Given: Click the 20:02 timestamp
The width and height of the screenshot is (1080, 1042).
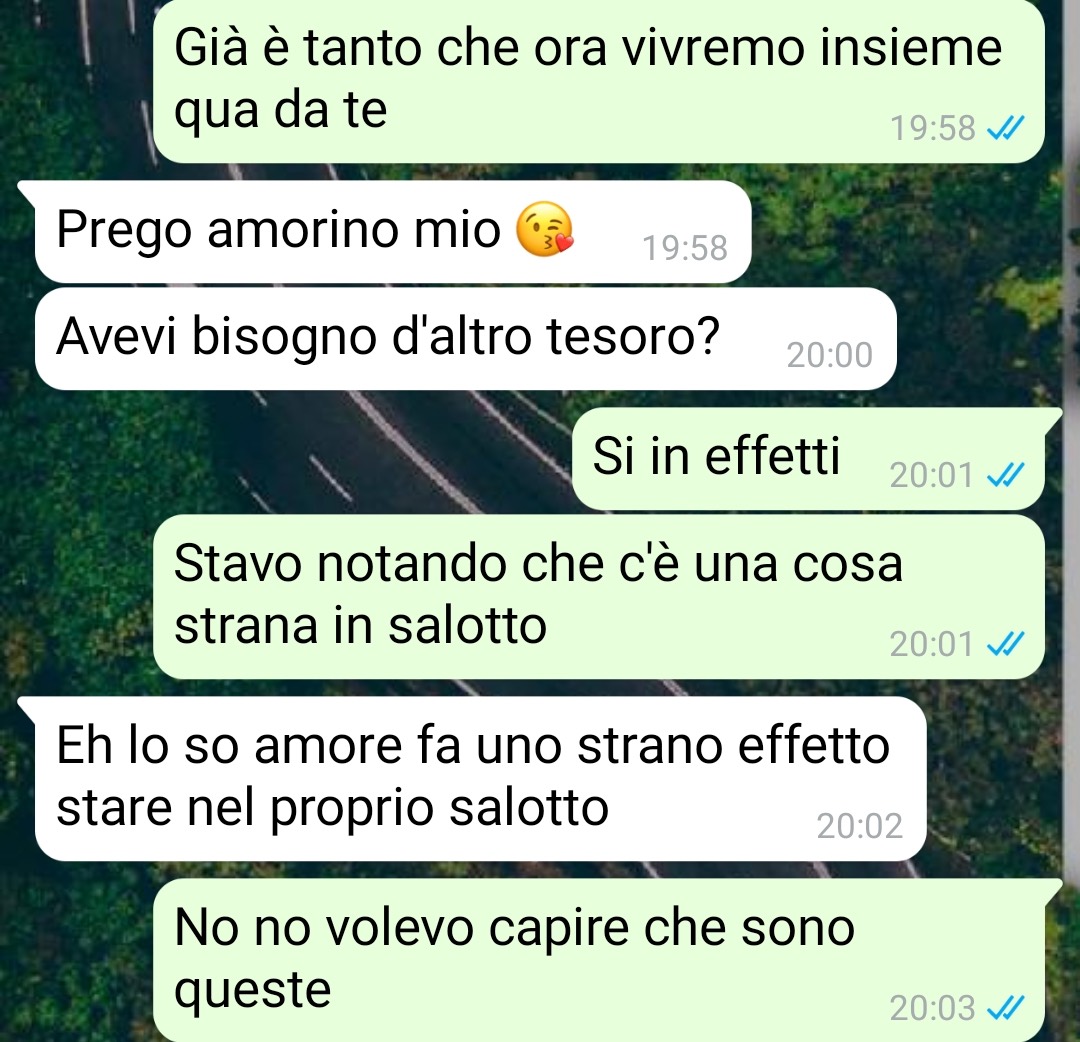Looking at the screenshot, I should click(x=860, y=826).
